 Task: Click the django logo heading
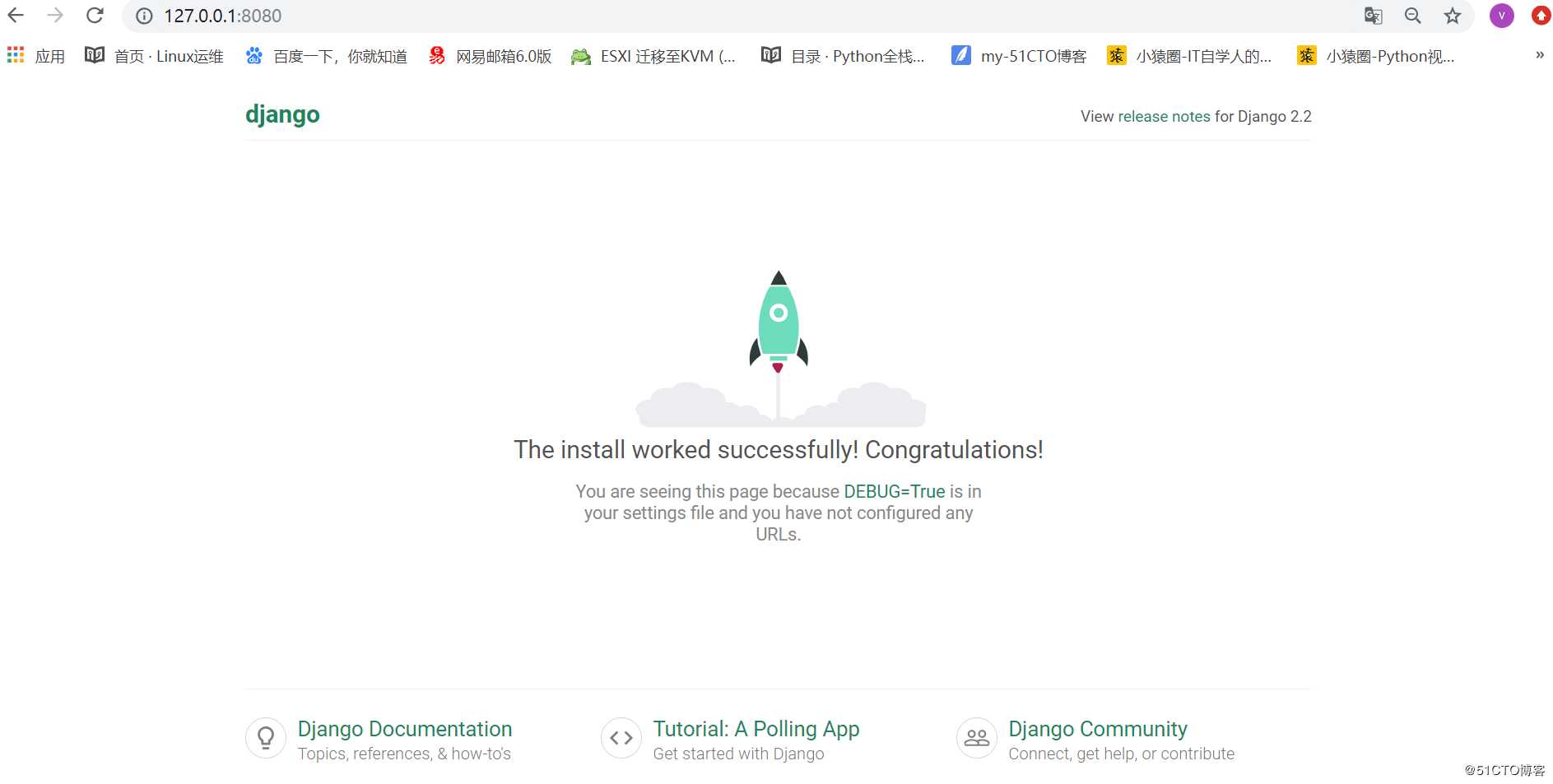[x=282, y=114]
